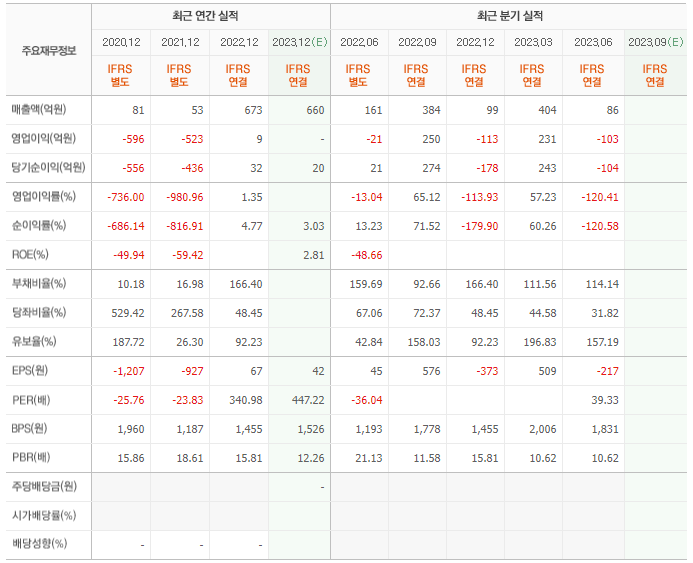This screenshot has width=693, height=563.
Task: Select the -736.00 operating margin value
Action: (x=126, y=197)
